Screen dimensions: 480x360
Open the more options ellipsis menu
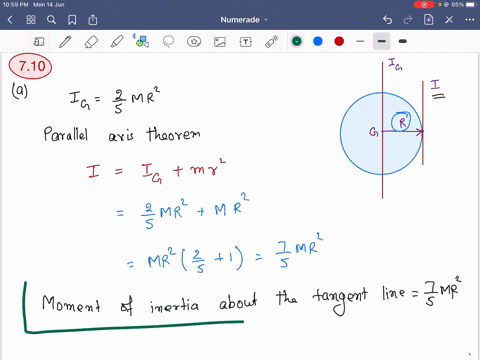[x=470, y=20]
